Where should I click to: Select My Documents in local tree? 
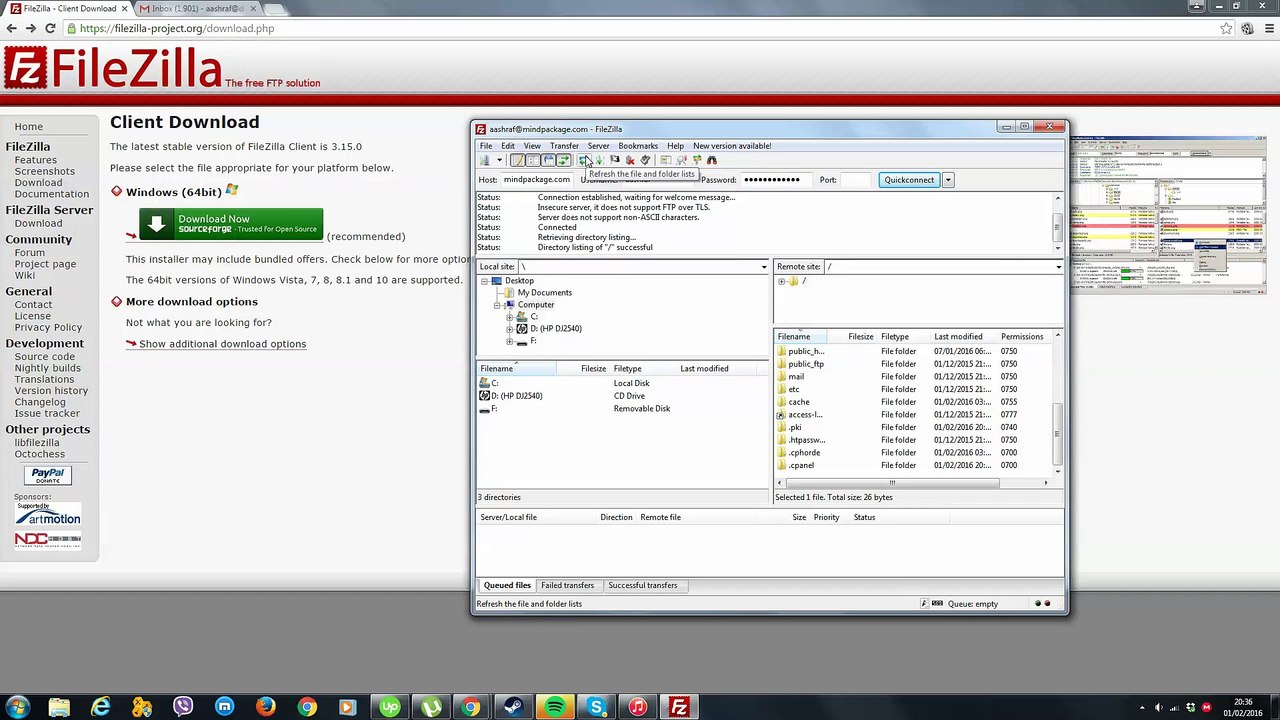tap(545, 293)
